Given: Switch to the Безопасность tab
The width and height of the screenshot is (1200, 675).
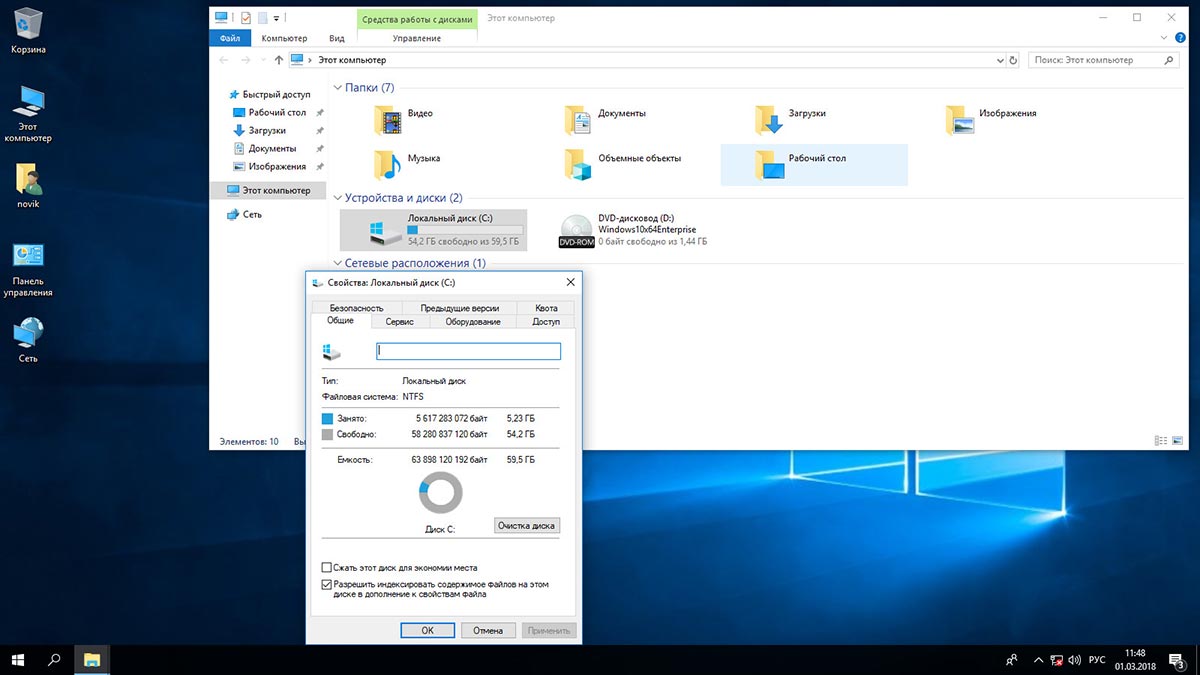Looking at the screenshot, I should click(x=356, y=308).
